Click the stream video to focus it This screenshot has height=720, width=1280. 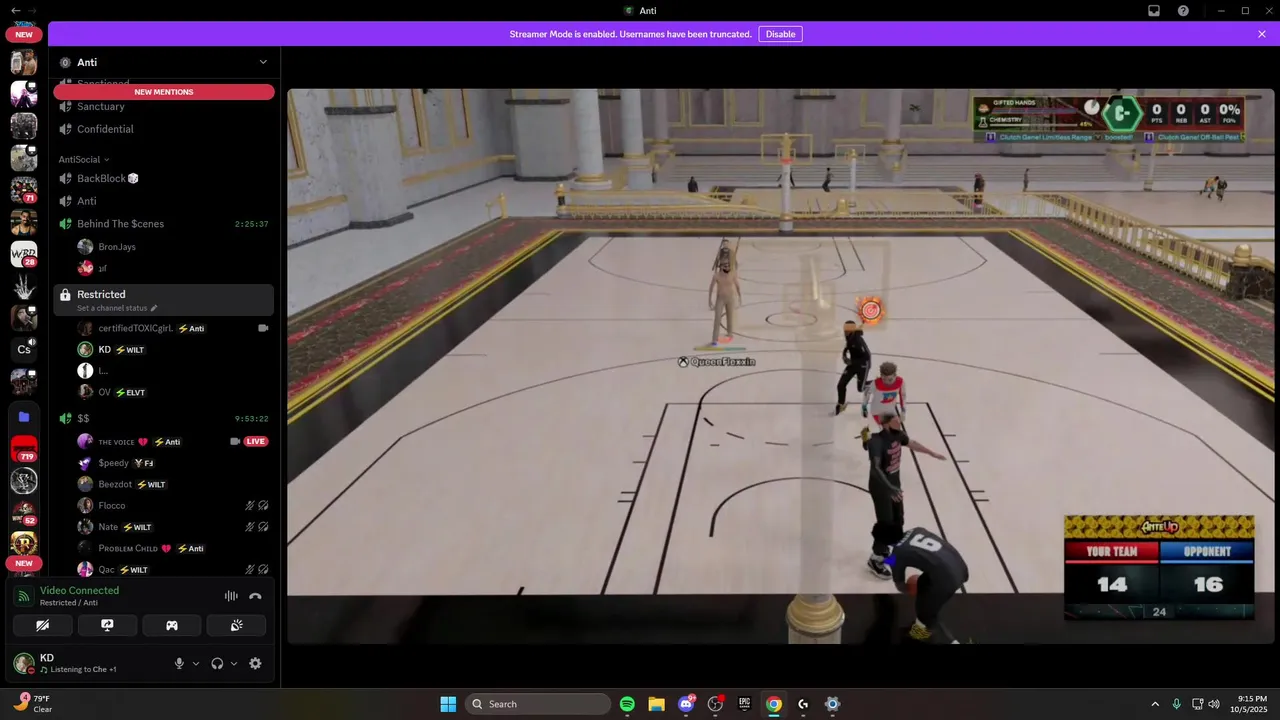pos(779,366)
